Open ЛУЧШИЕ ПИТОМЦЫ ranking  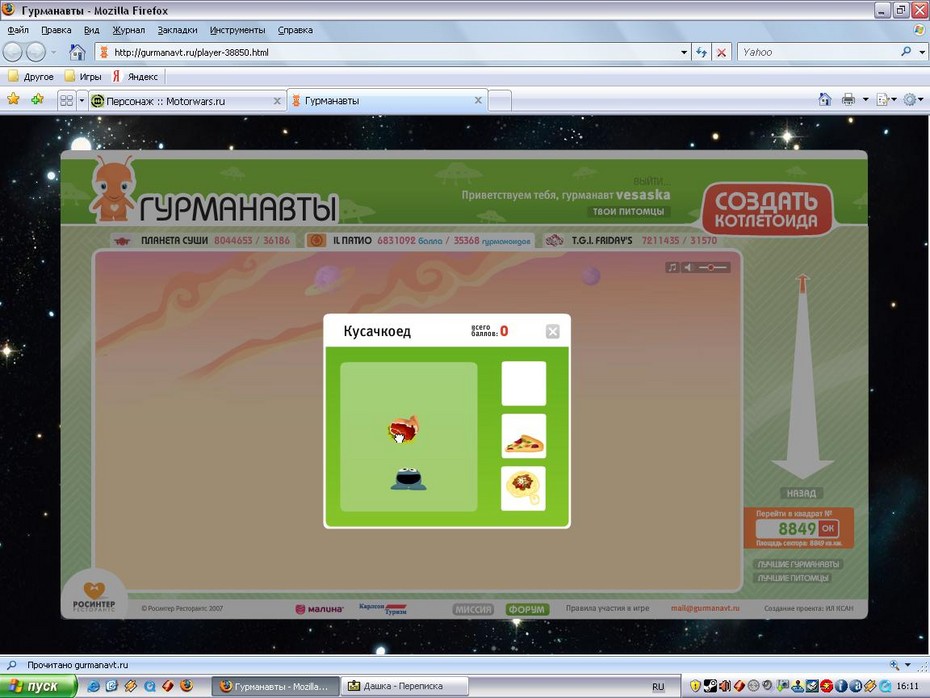[x=793, y=578]
